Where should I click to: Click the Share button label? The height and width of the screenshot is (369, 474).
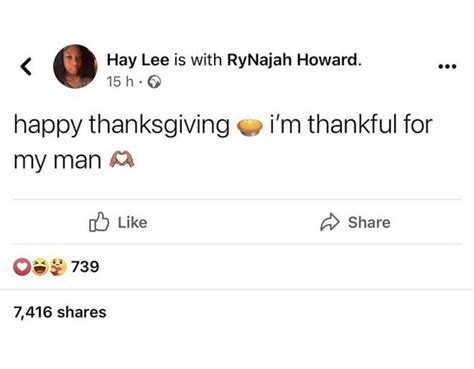pos(369,222)
